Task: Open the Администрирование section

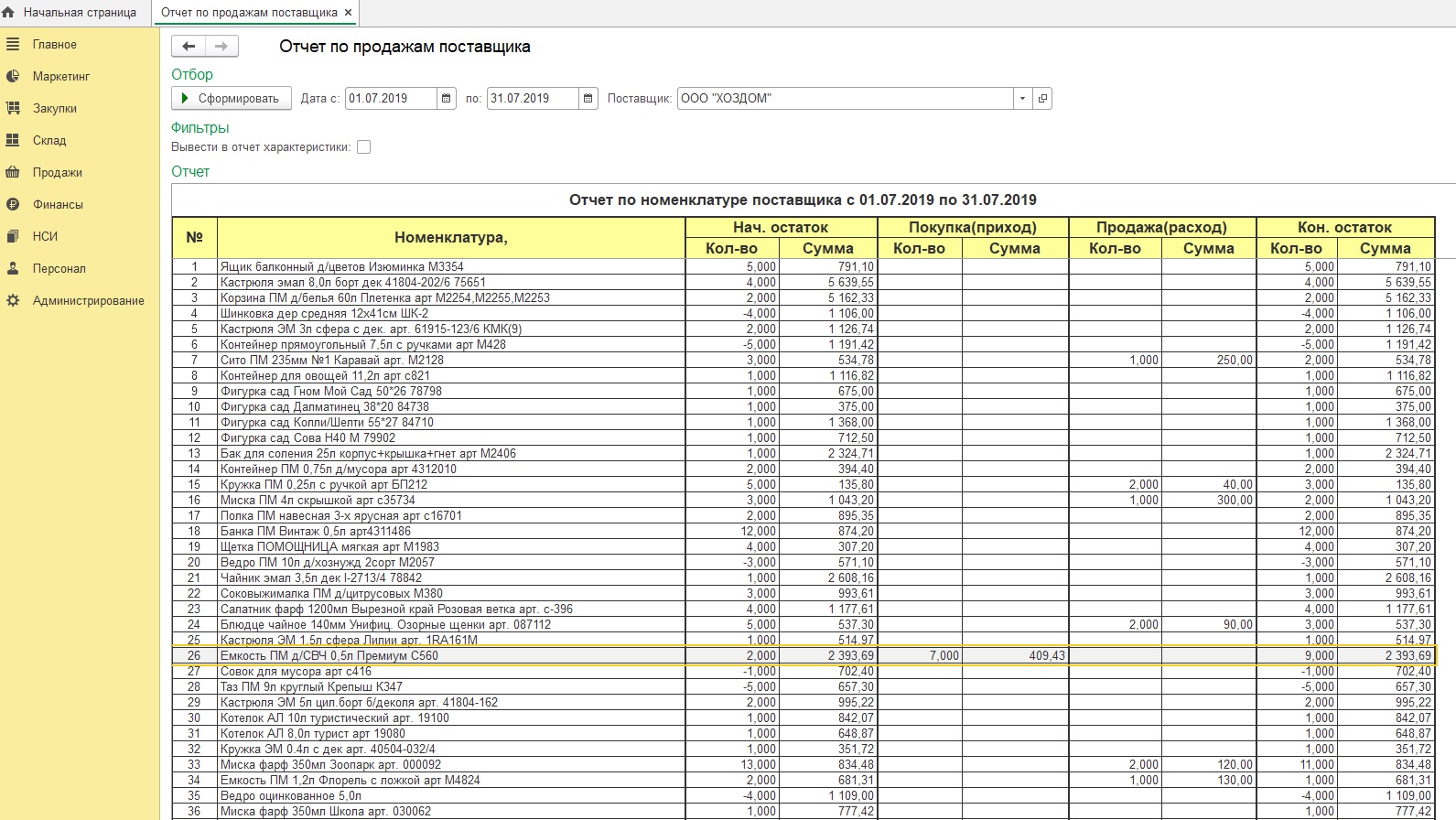Action: click(89, 300)
